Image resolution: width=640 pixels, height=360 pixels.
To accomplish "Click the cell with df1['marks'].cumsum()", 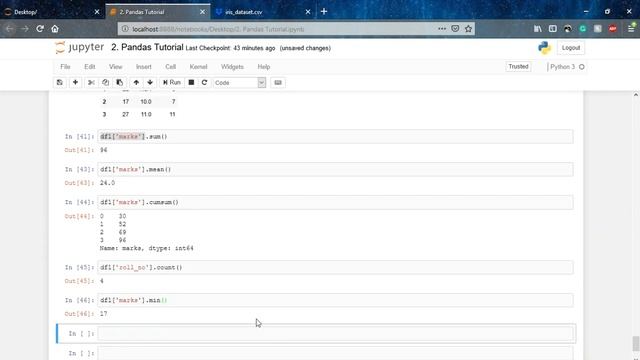I will point(335,202).
